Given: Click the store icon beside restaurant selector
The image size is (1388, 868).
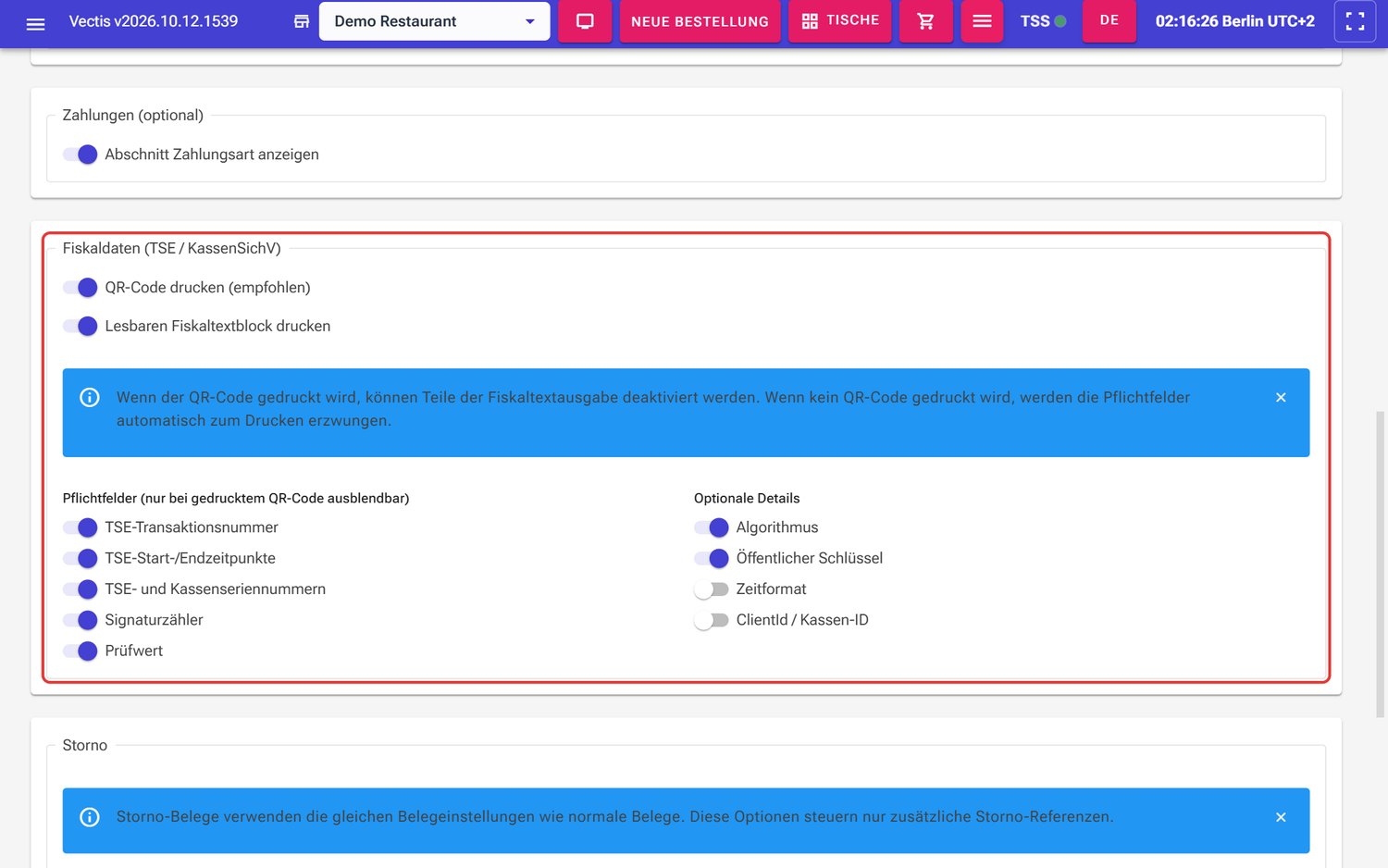Looking at the screenshot, I should point(302,21).
